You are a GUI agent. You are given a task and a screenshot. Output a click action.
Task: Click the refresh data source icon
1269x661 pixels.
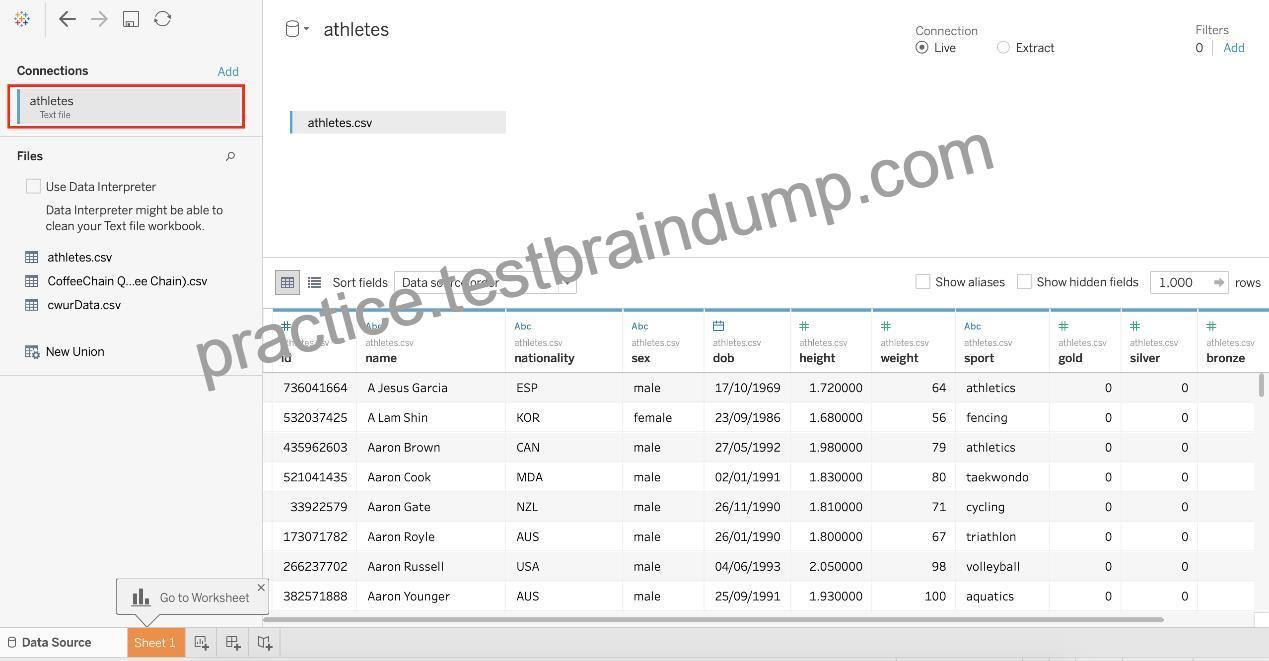[162, 19]
